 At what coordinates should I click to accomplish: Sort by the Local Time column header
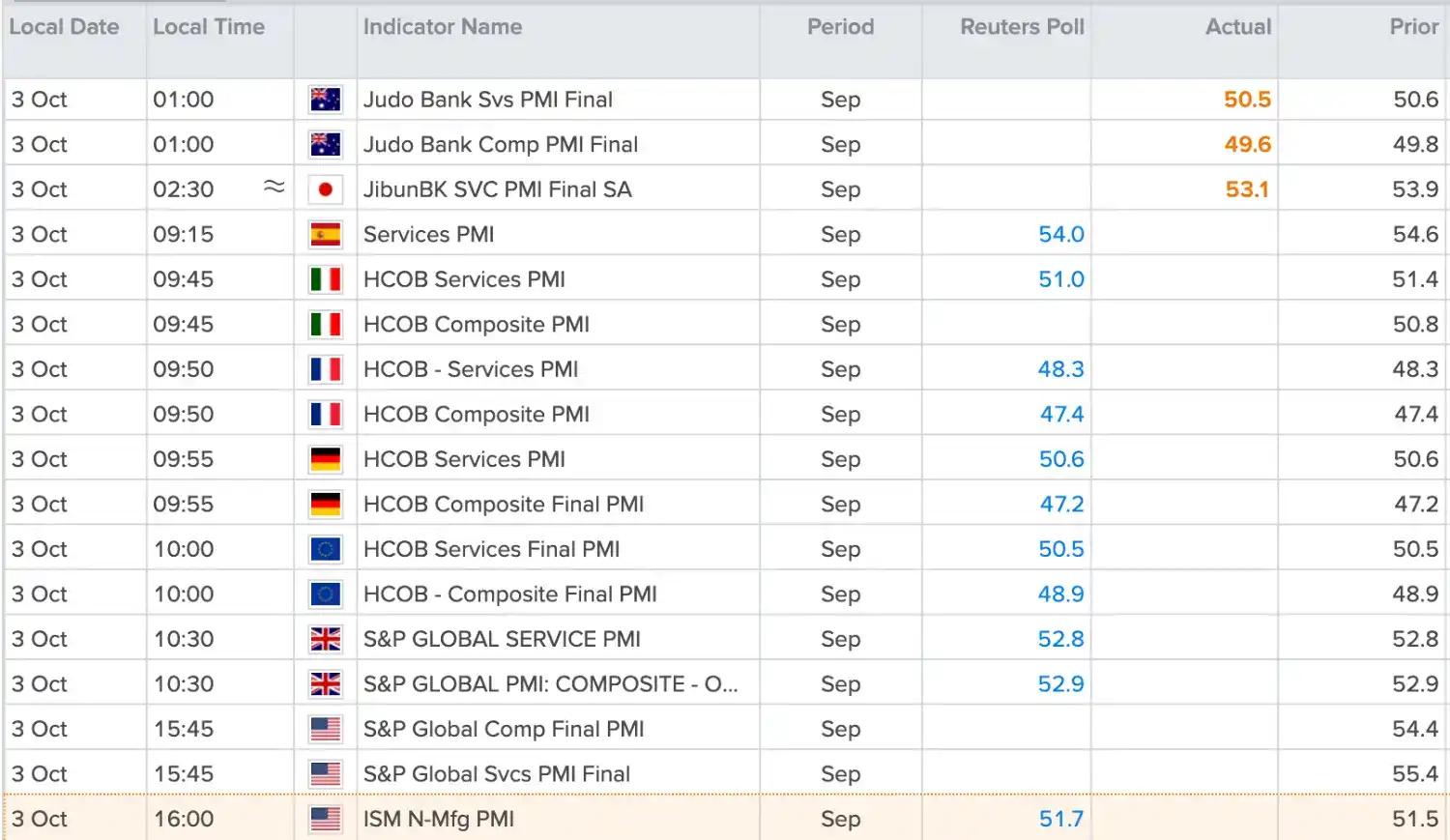[x=209, y=27]
